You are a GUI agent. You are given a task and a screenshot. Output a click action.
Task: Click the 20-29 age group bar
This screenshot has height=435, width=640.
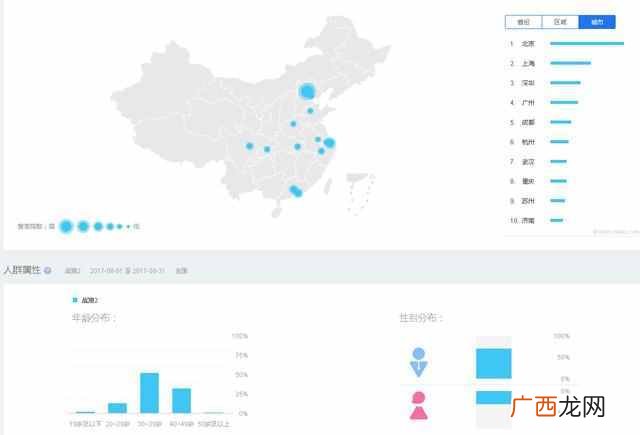coord(117,408)
